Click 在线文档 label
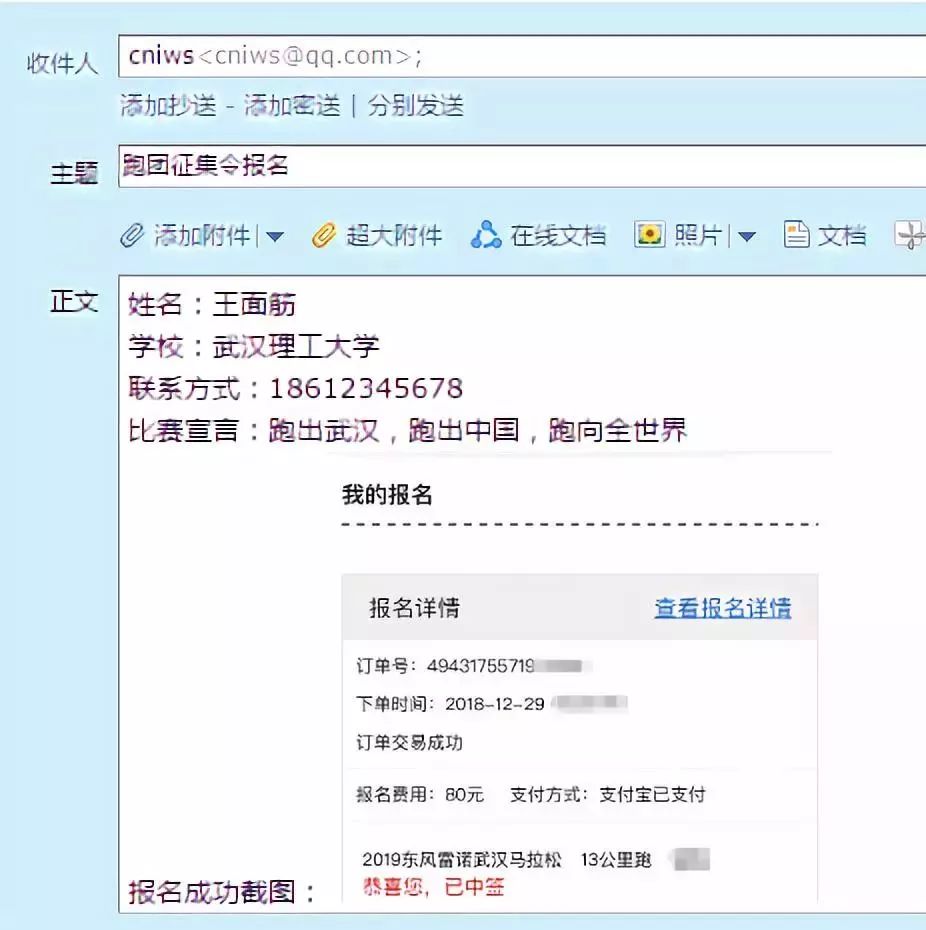 pos(558,235)
